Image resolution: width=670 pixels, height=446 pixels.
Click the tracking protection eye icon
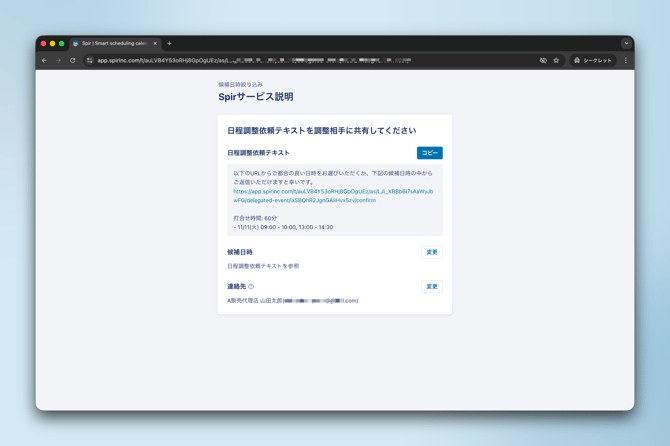point(543,60)
